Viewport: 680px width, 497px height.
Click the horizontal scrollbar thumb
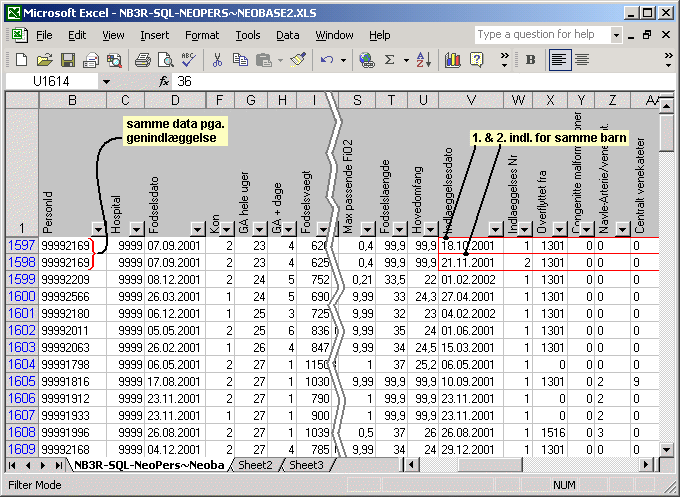pos(490,465)
